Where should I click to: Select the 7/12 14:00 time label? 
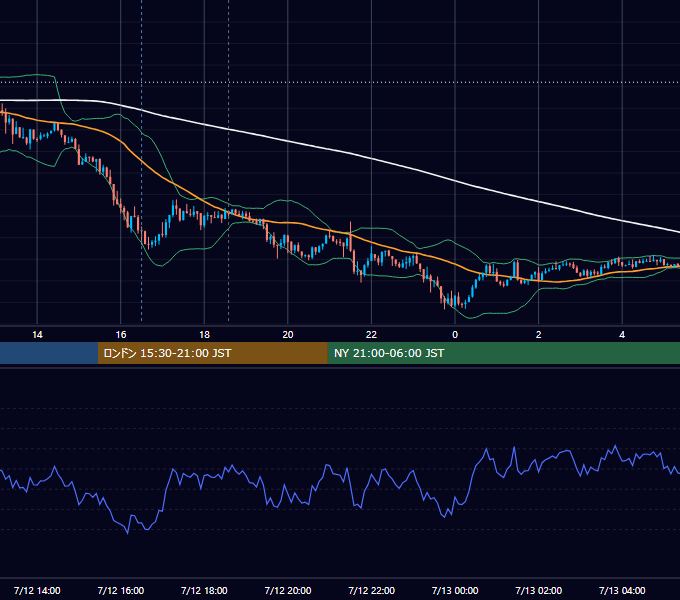[37, 590]
